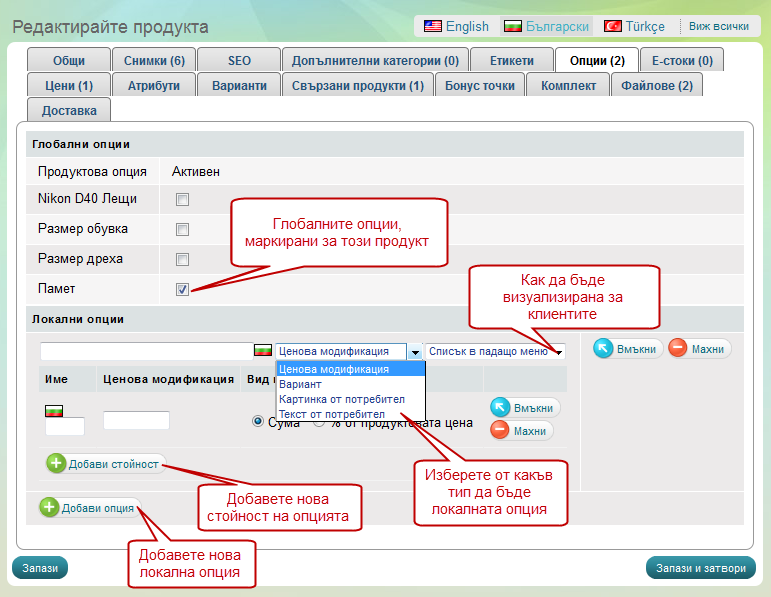Tick the Размер обувка checkbox
This screenshot has width=771, height=597.
(x=182, y=229)
